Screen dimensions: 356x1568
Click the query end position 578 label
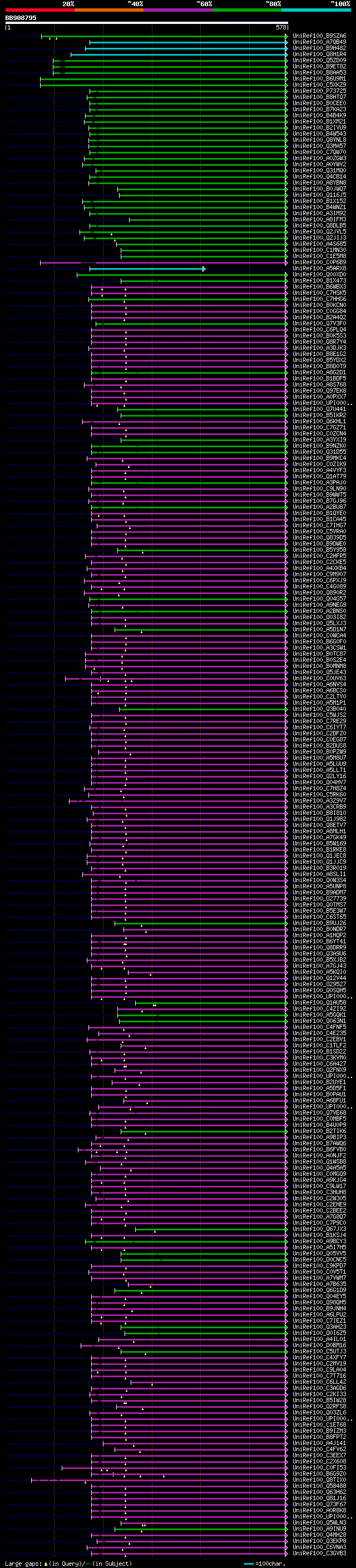tap(281, 27)
